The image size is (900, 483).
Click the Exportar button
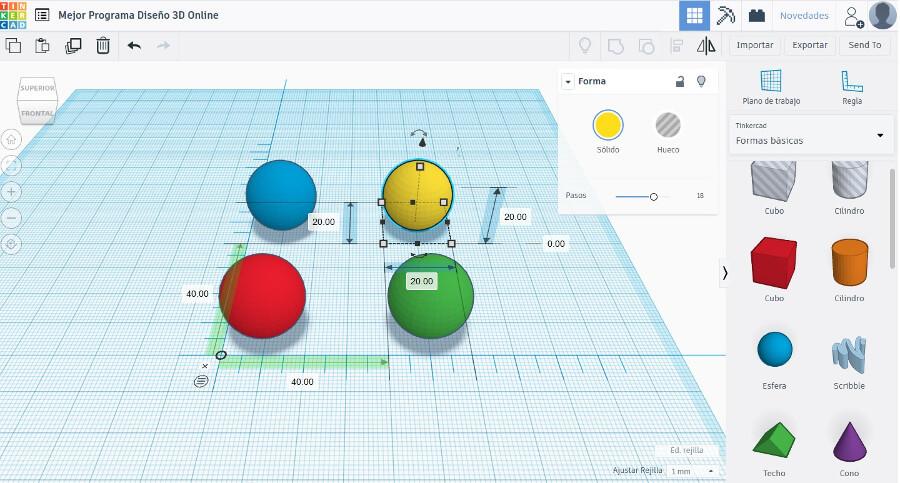(x=809, y=45)
